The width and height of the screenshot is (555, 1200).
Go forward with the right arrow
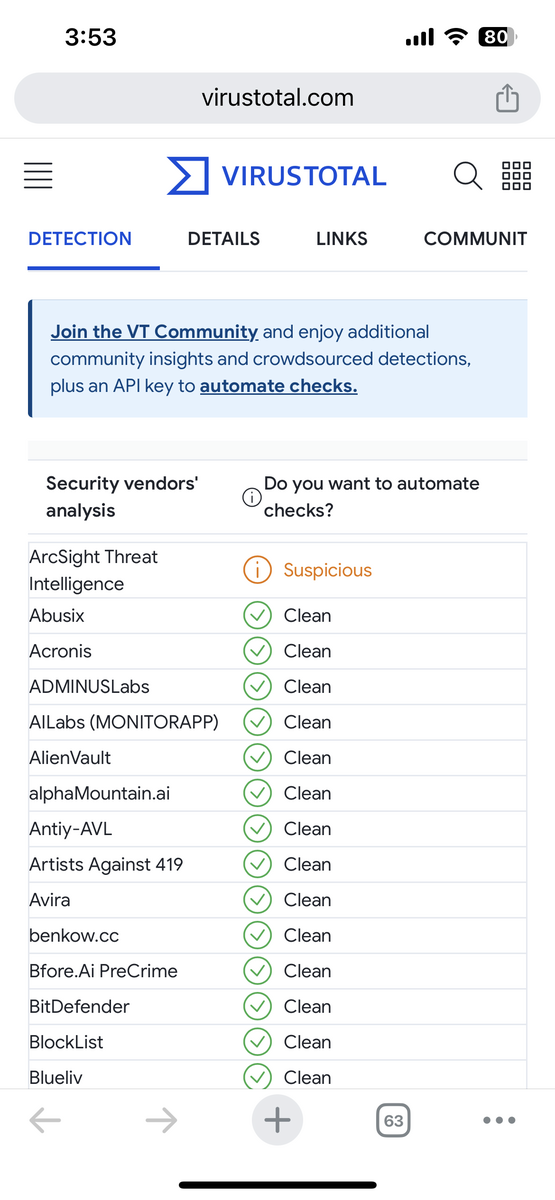pyautogui.click(x=161, y=1120)
